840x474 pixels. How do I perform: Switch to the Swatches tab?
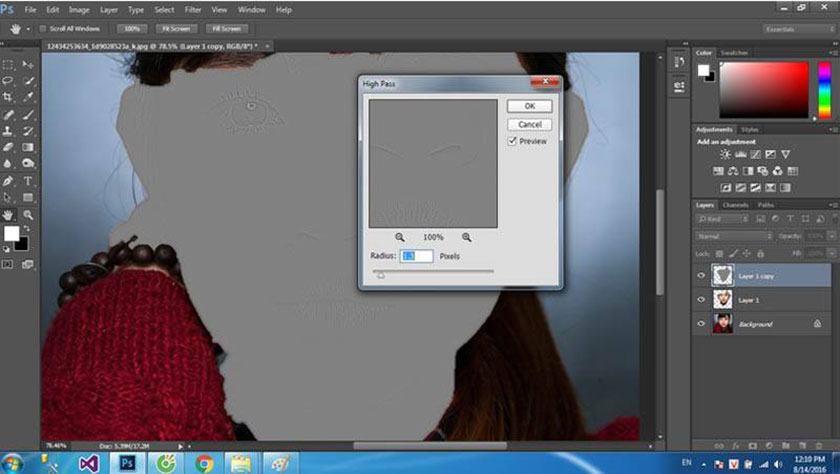point(734,53)
